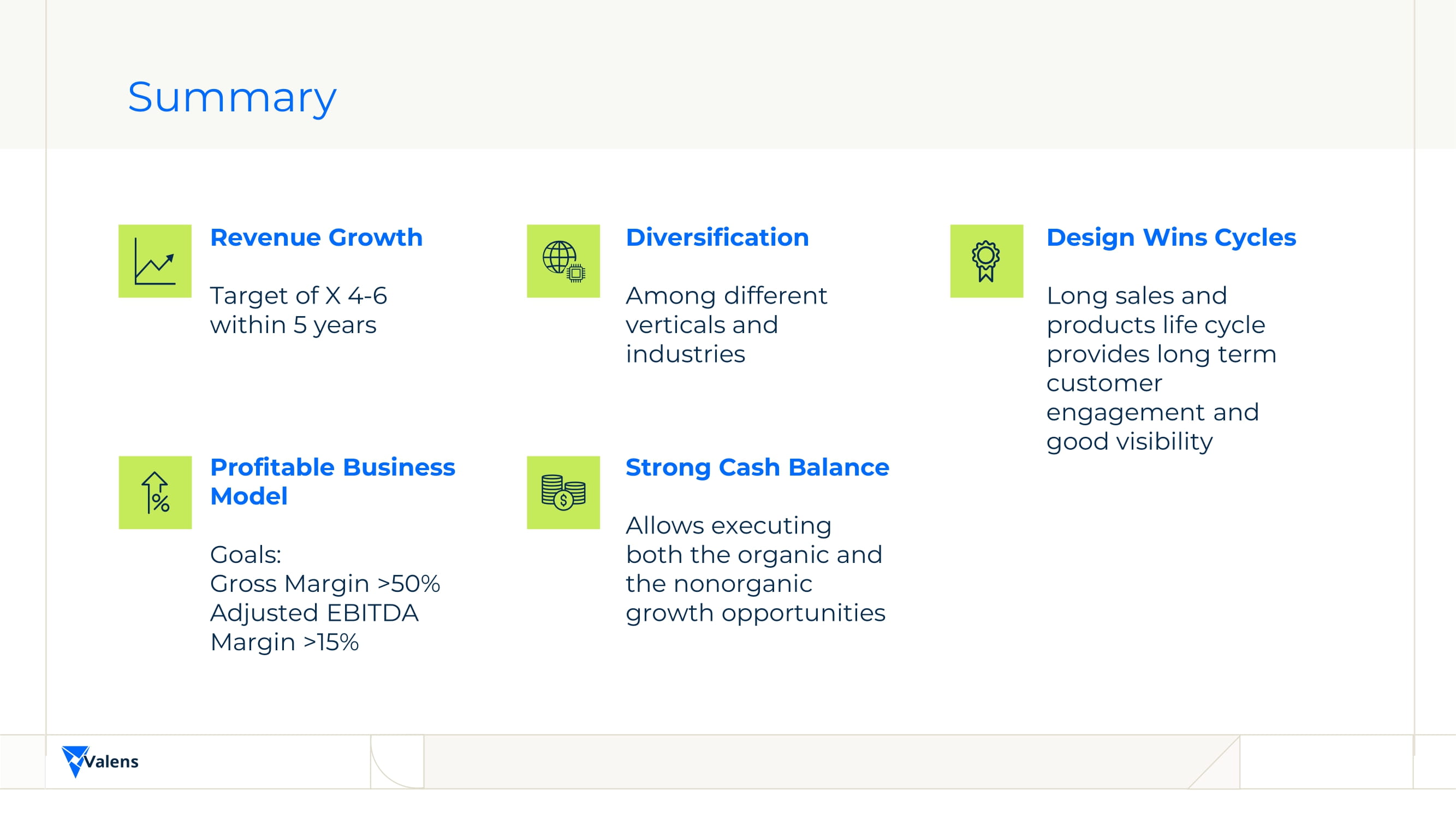Click the 'Adjusted EBITDA' text line

(314, 613)
